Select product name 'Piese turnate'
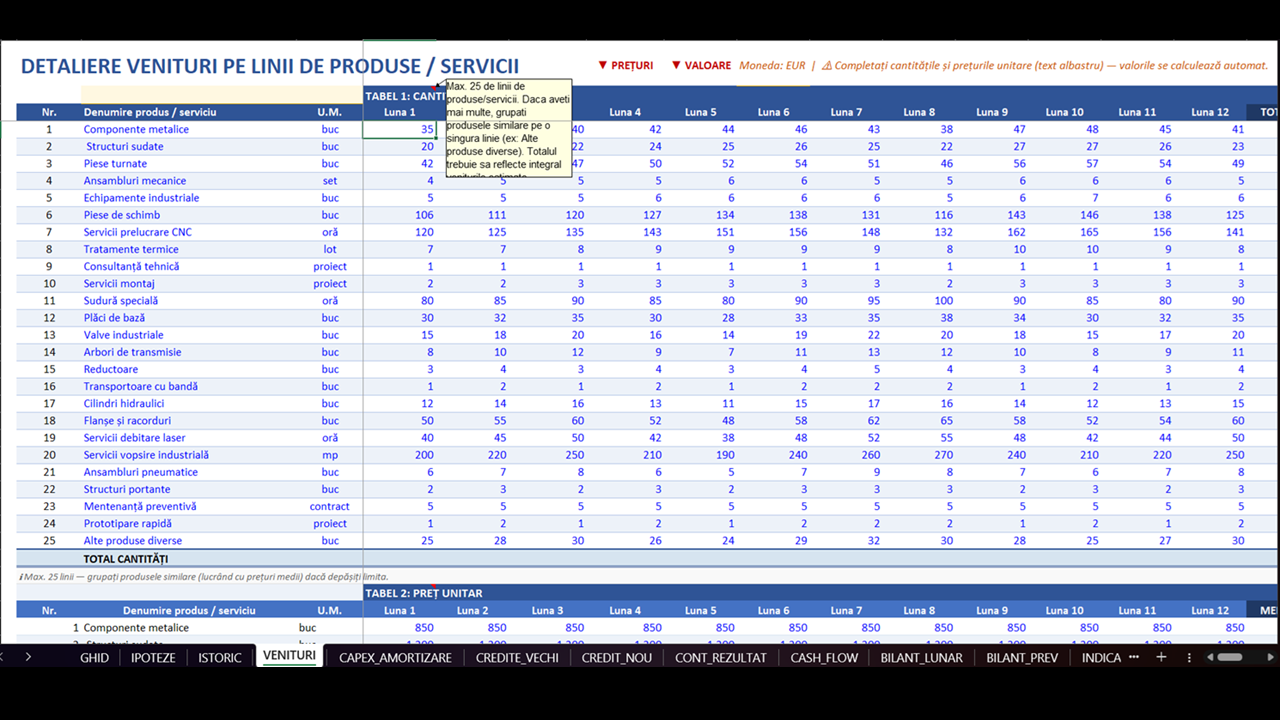The height and width of the screenshot is (720, 1280). (x=115, y=163)
